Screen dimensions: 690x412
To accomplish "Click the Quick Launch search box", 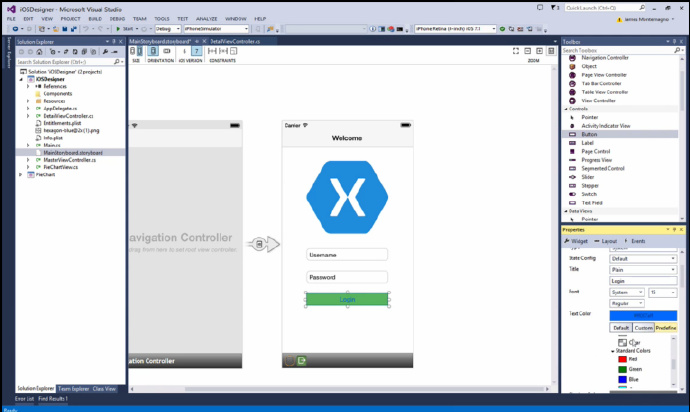I will point(605,8).
